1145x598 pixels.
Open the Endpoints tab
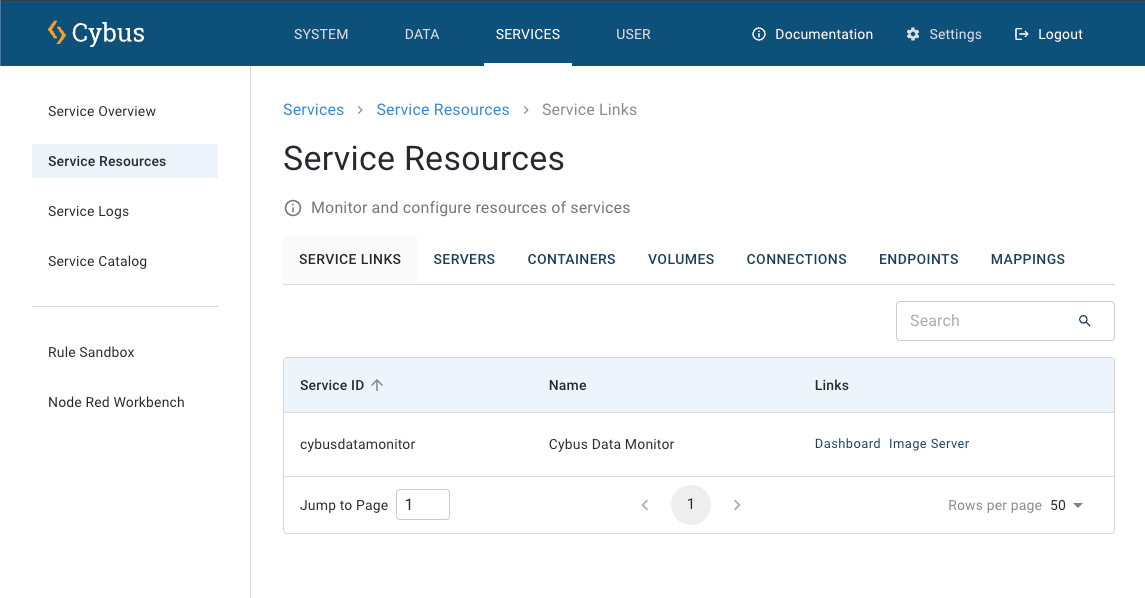pyautogui.click(x=918, y=259)
